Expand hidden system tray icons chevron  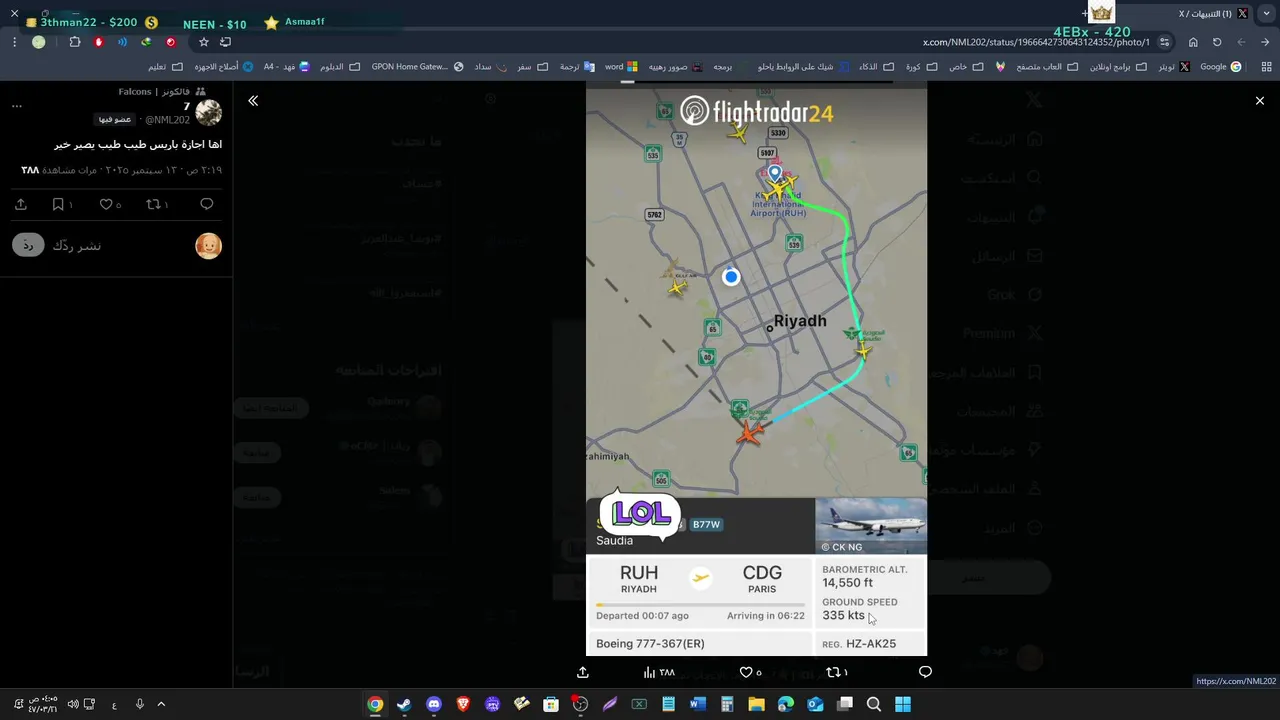161,704
